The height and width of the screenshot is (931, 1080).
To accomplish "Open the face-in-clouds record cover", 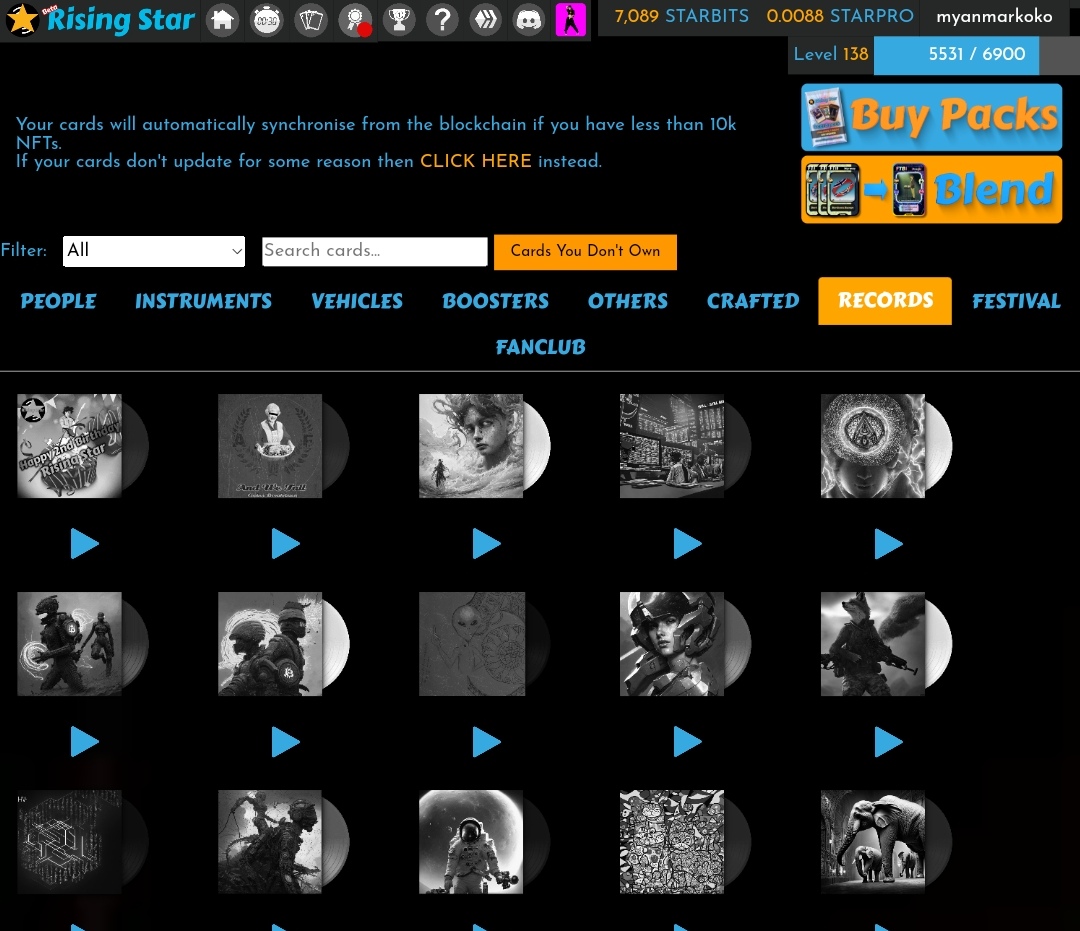I will click(x=471, y=446).
